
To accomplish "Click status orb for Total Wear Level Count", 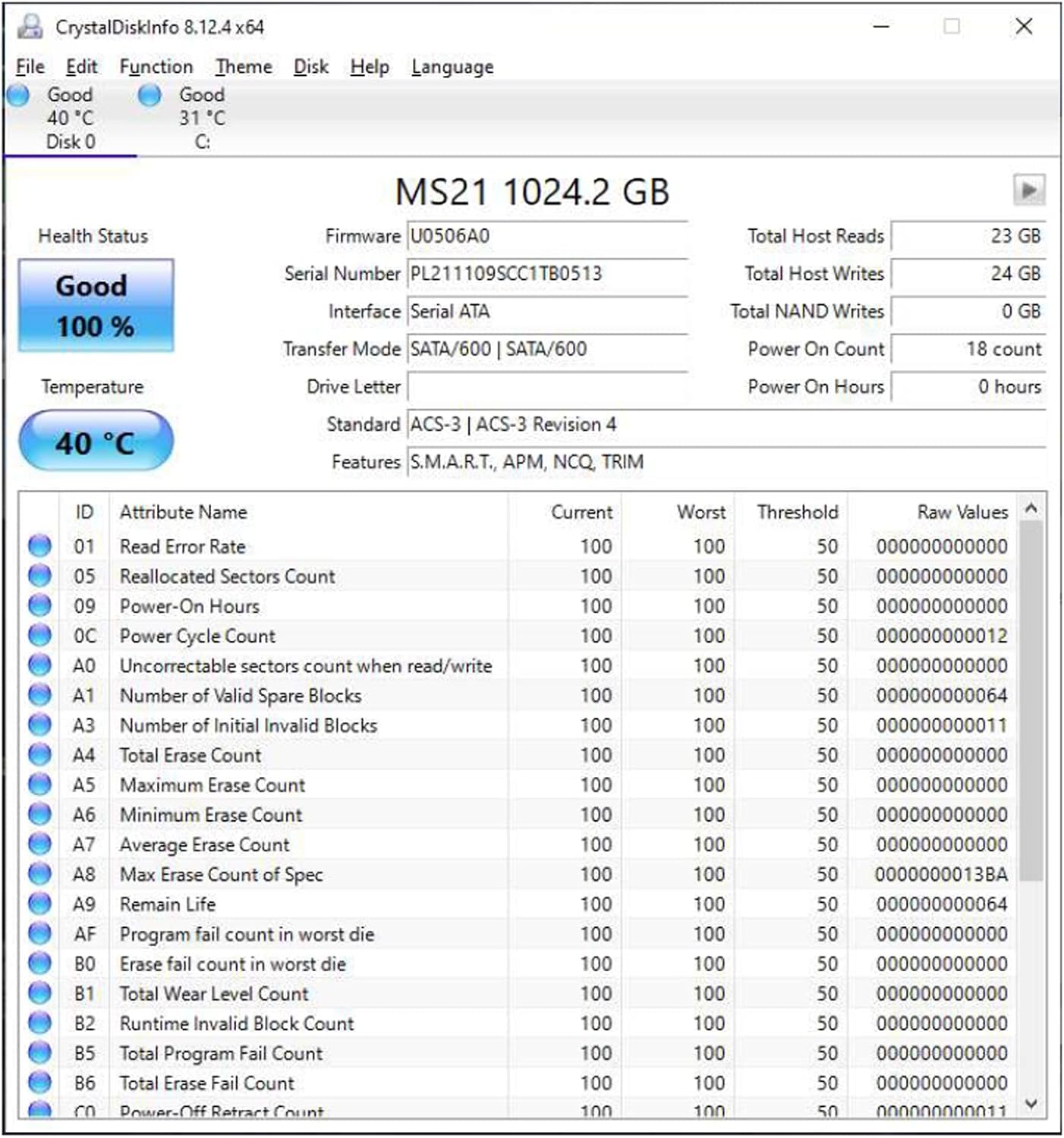I will point(39,993).
